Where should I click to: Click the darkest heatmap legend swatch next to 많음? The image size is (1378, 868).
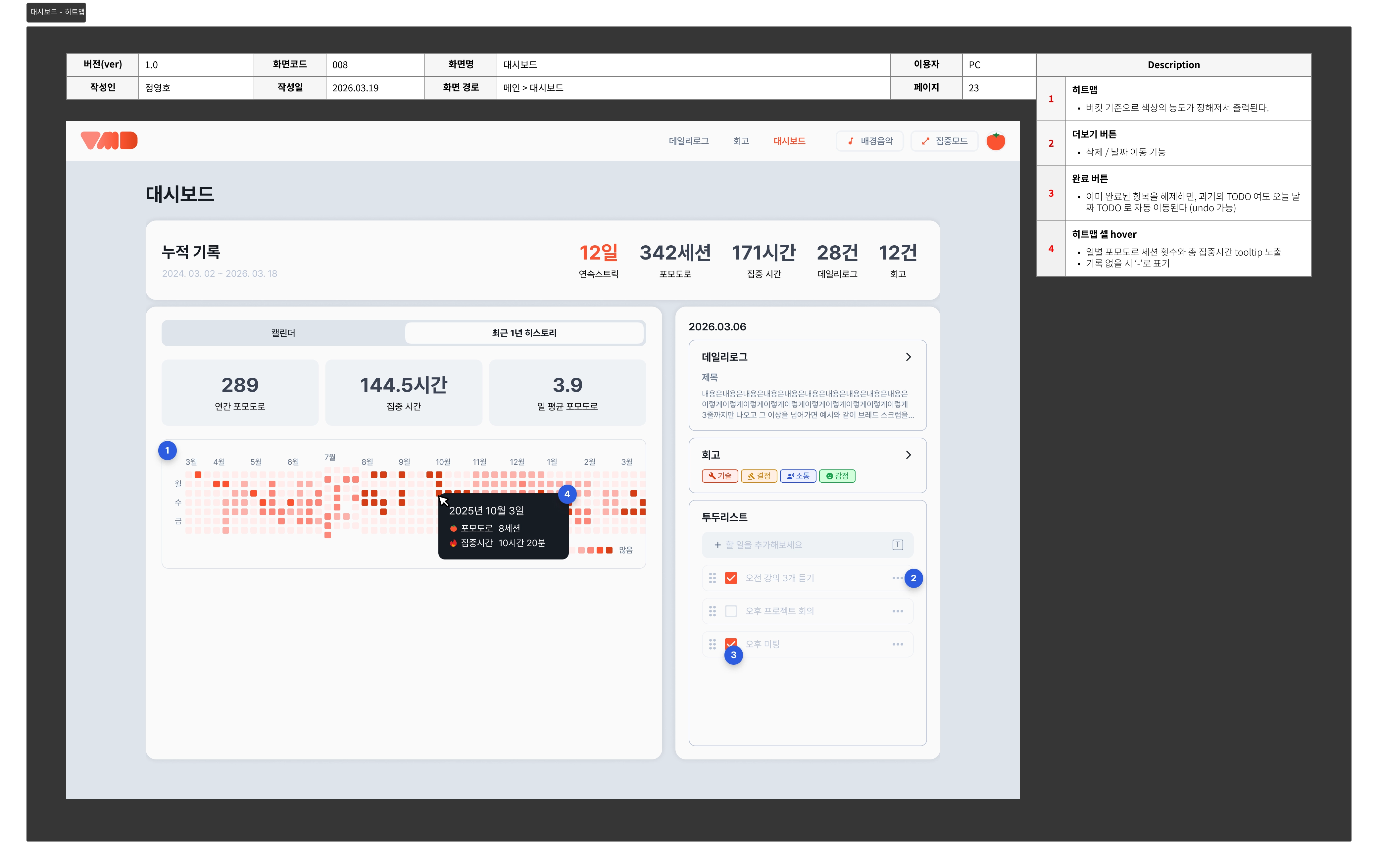tap(609, 550)
